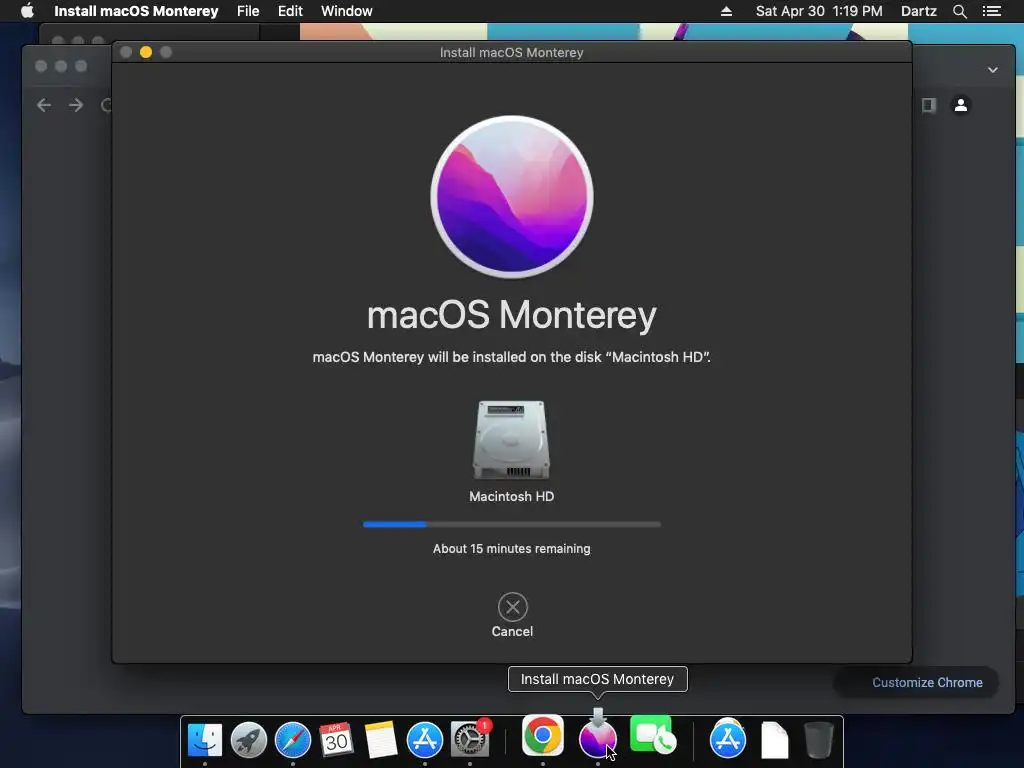Click the Chrome profile avatar icon
Image resolution: width=1024 pixels, height=768 pixels.
click(x=961, y=105)
